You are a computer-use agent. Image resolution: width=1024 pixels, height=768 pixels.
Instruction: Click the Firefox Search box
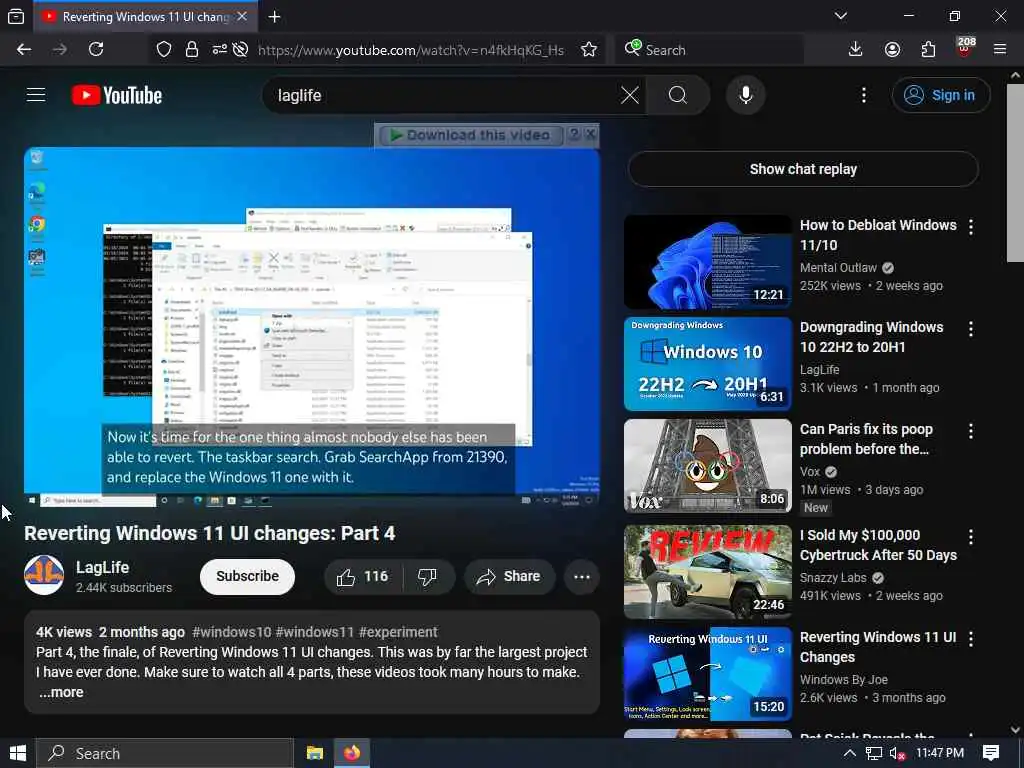[x=711, y=50]
